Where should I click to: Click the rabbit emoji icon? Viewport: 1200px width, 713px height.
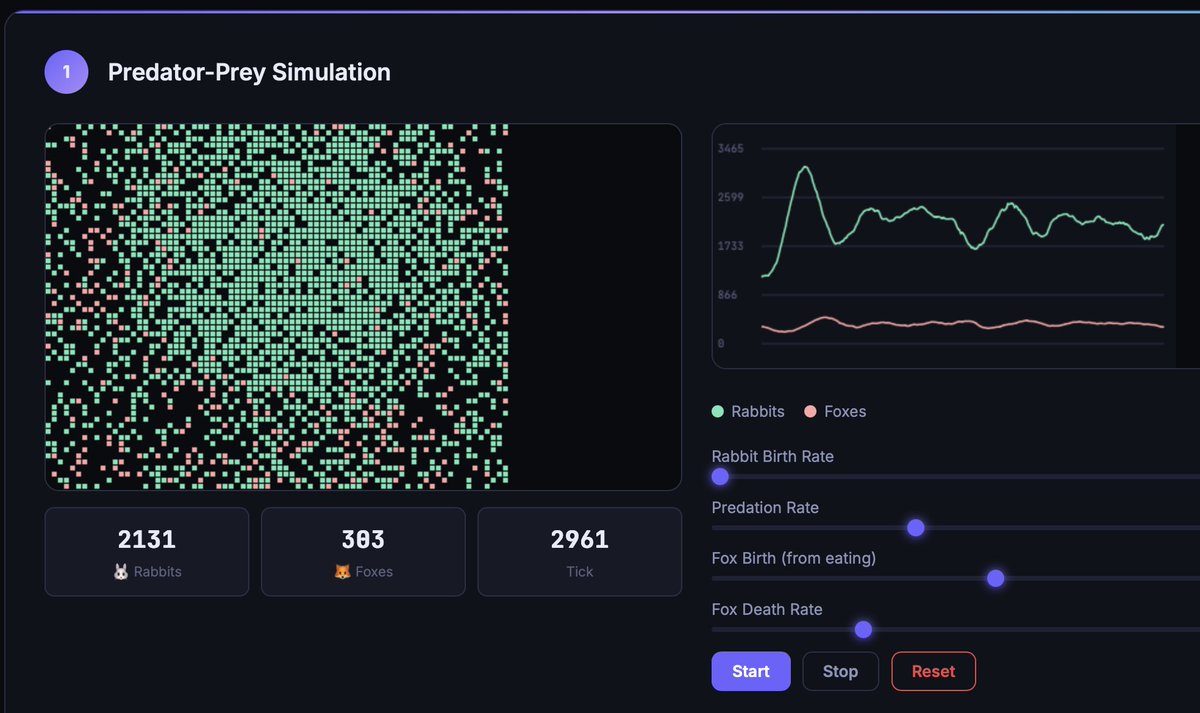tap(121, 572)
